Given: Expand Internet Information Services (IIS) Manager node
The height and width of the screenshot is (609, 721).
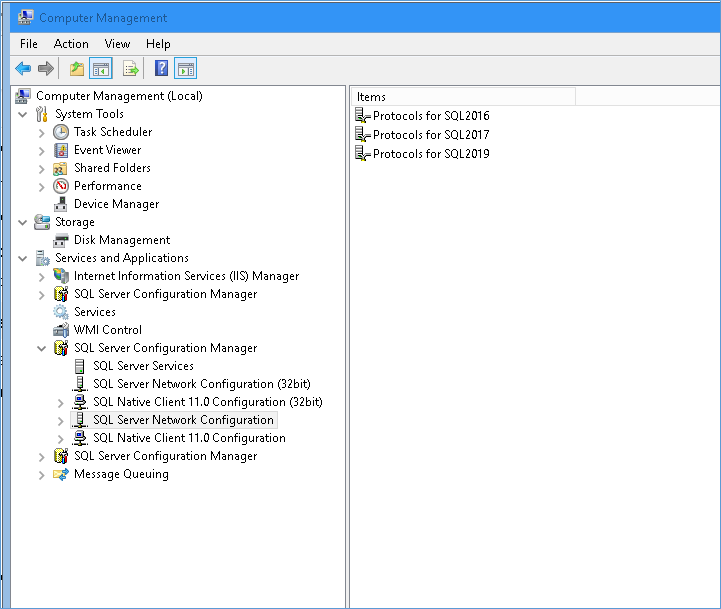Looking at the screenshot, I should [x=41, y=277].
